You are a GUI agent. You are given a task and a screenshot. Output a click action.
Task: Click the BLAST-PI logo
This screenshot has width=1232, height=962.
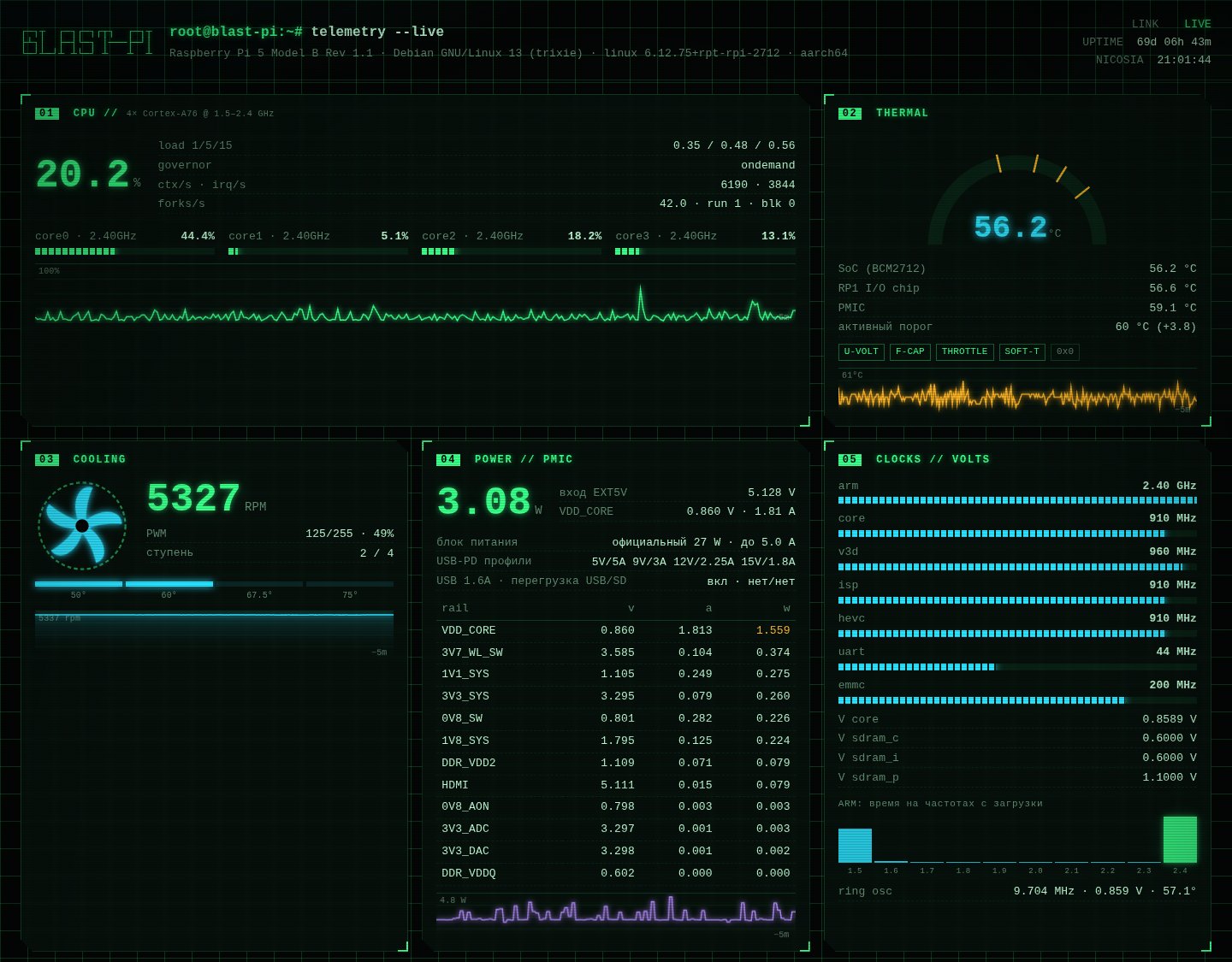click(x=87, y=43)
